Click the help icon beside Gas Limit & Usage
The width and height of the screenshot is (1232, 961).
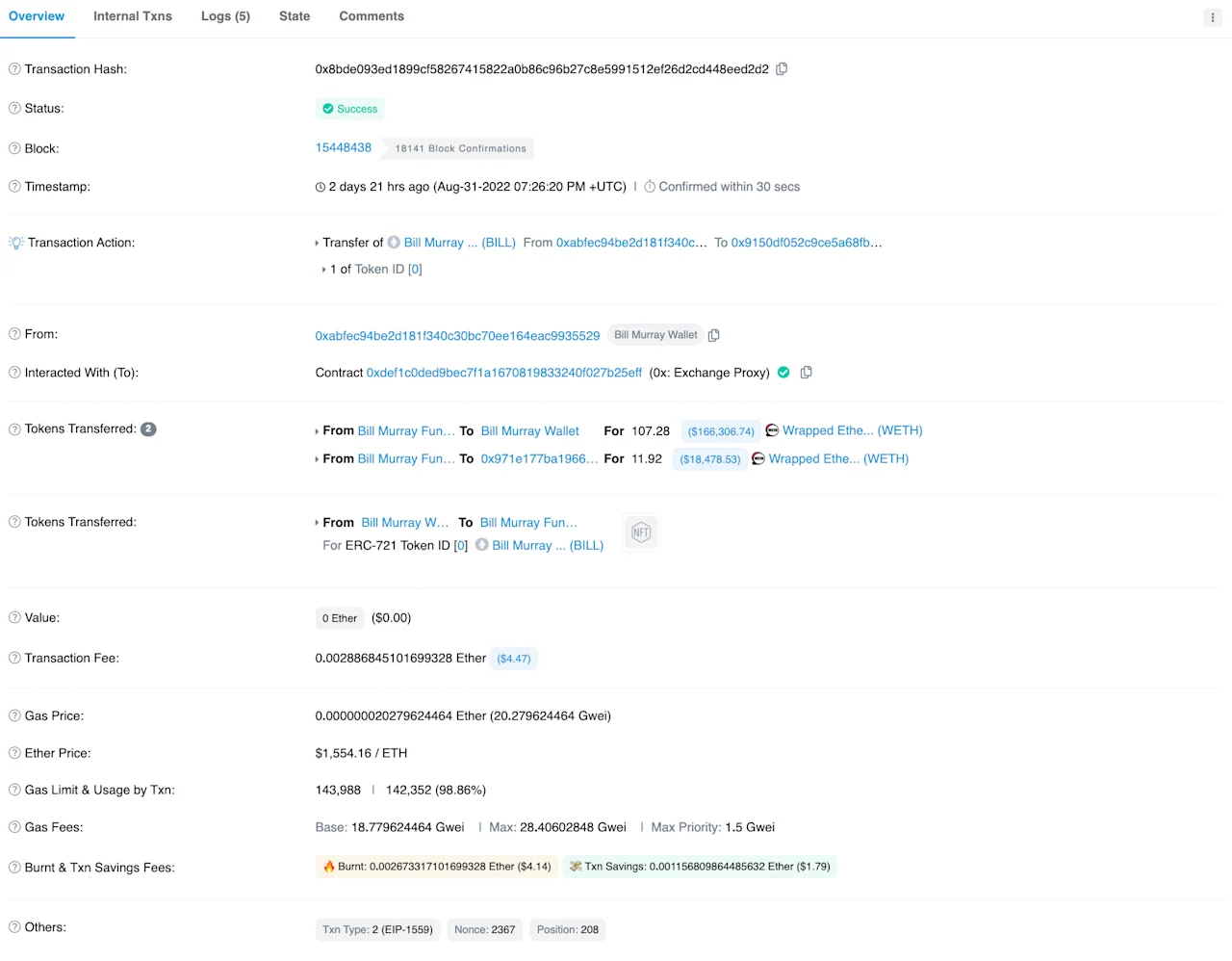(14, 790)
